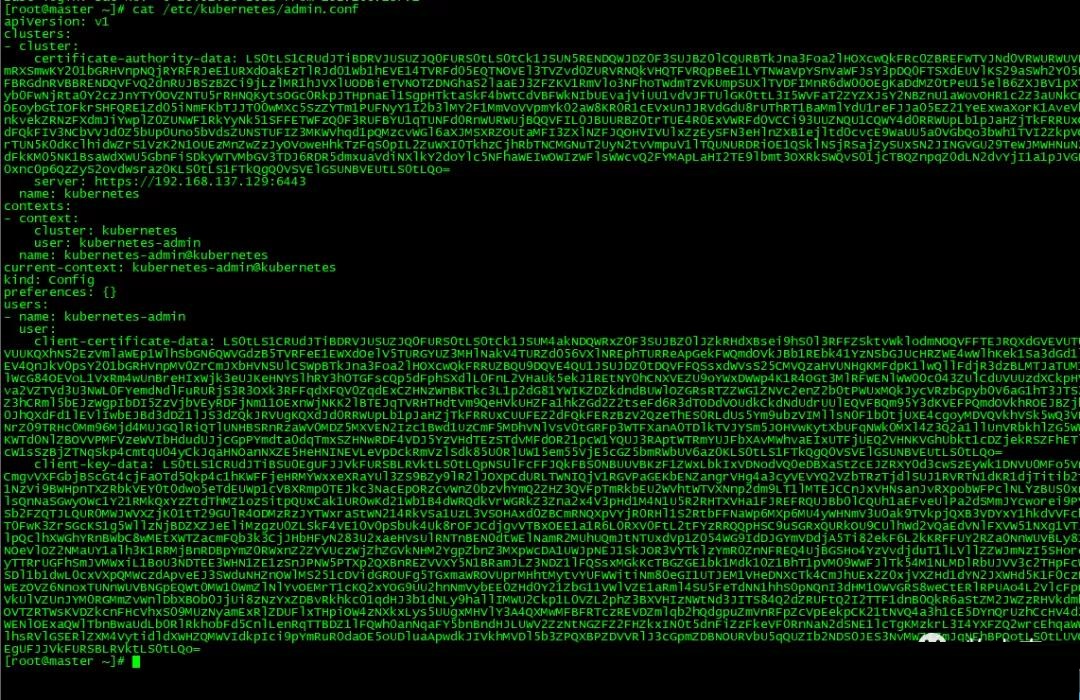Click the partially hidden white watermark logo
This screenshot has width=1080, height=700.
[932, 639]
